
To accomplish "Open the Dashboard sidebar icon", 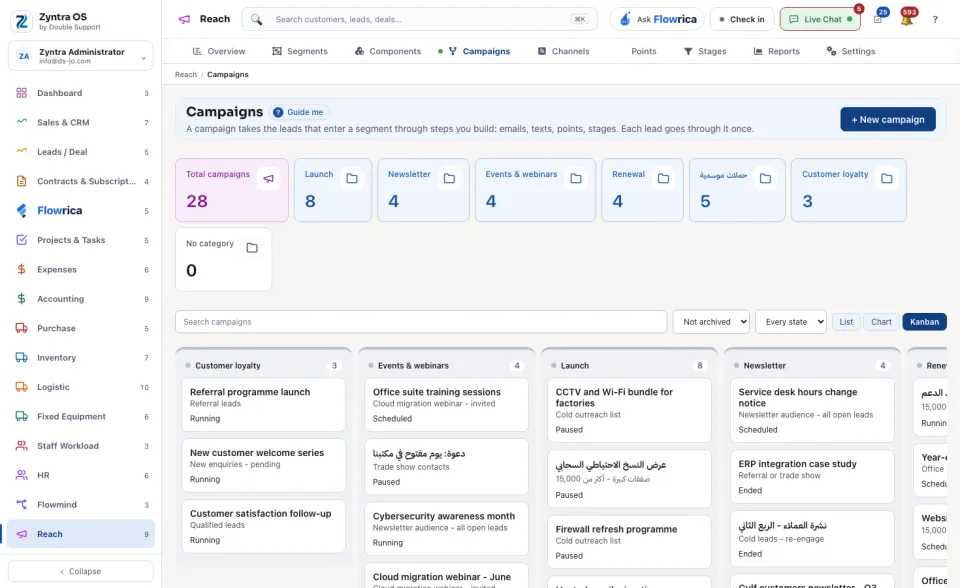I will pos(21,93).
